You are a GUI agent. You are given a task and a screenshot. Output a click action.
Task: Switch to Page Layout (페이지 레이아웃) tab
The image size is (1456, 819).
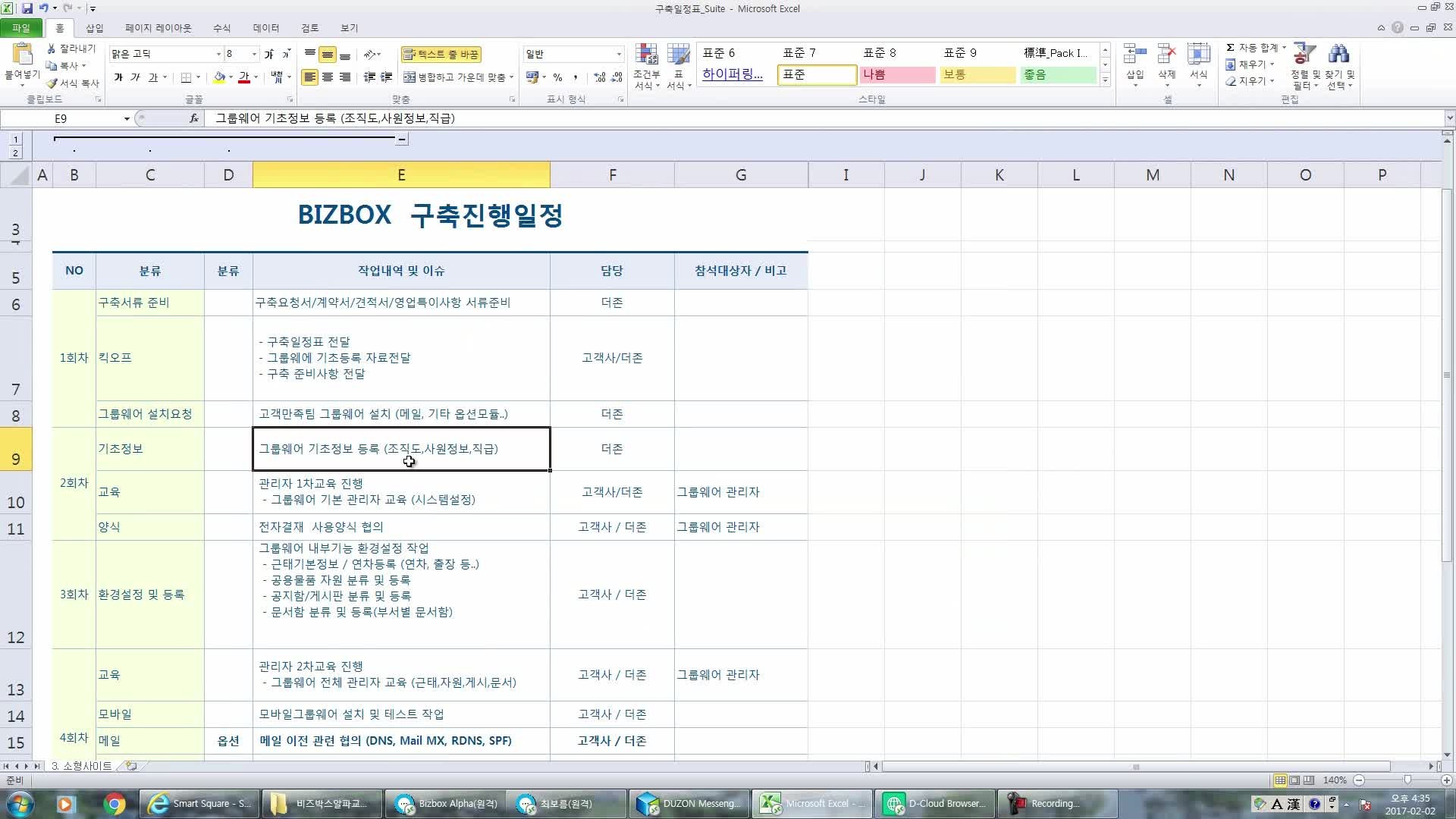pyautogui.click(x=158, y=28)
